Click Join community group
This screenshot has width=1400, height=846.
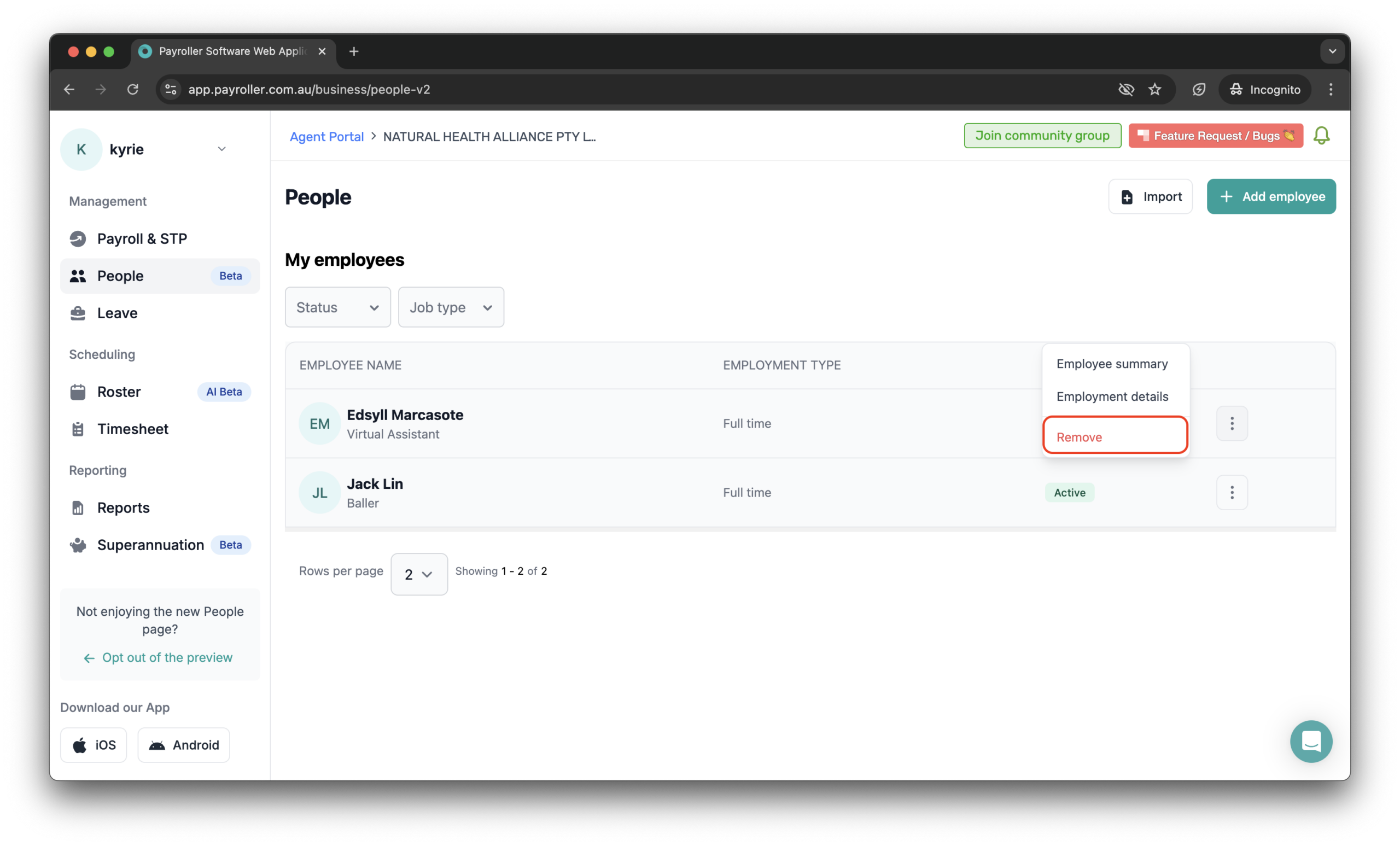click(1042, 136)
